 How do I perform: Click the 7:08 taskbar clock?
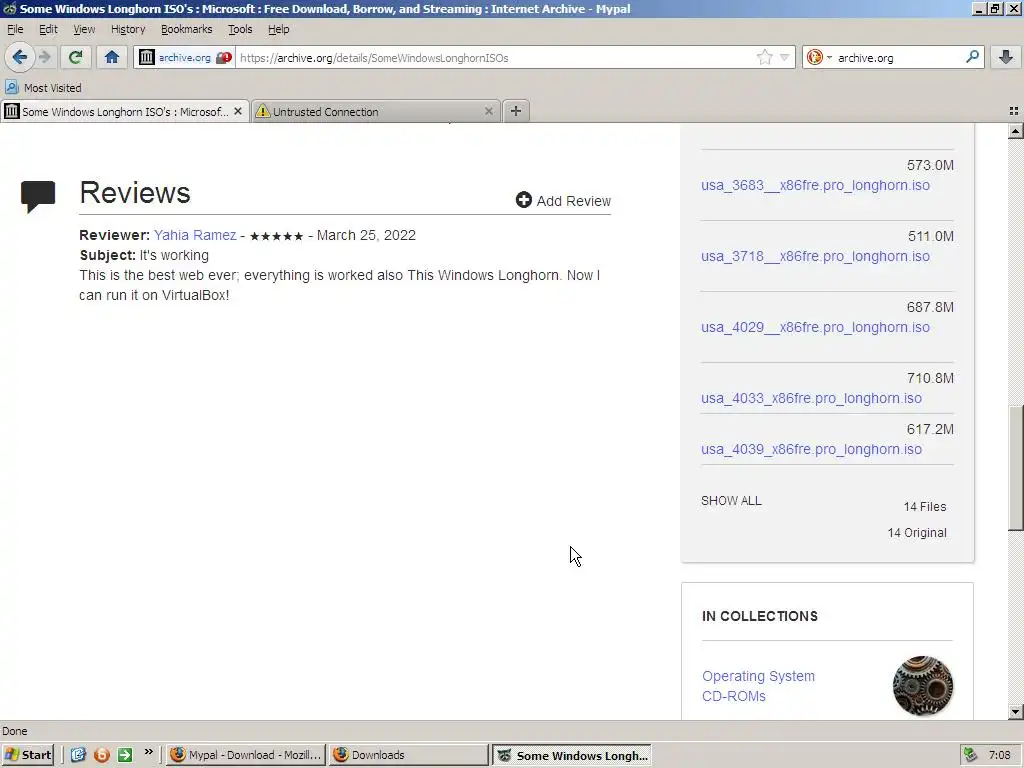click(999, 755)
